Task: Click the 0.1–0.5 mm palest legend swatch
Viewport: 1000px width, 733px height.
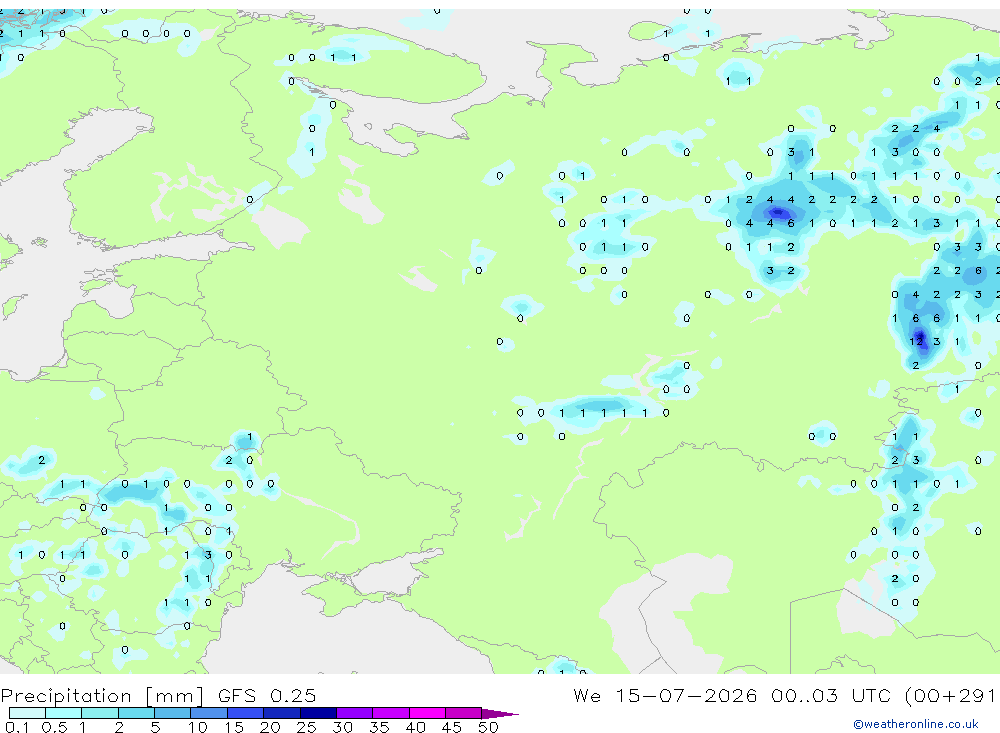Action: (27, 713)
